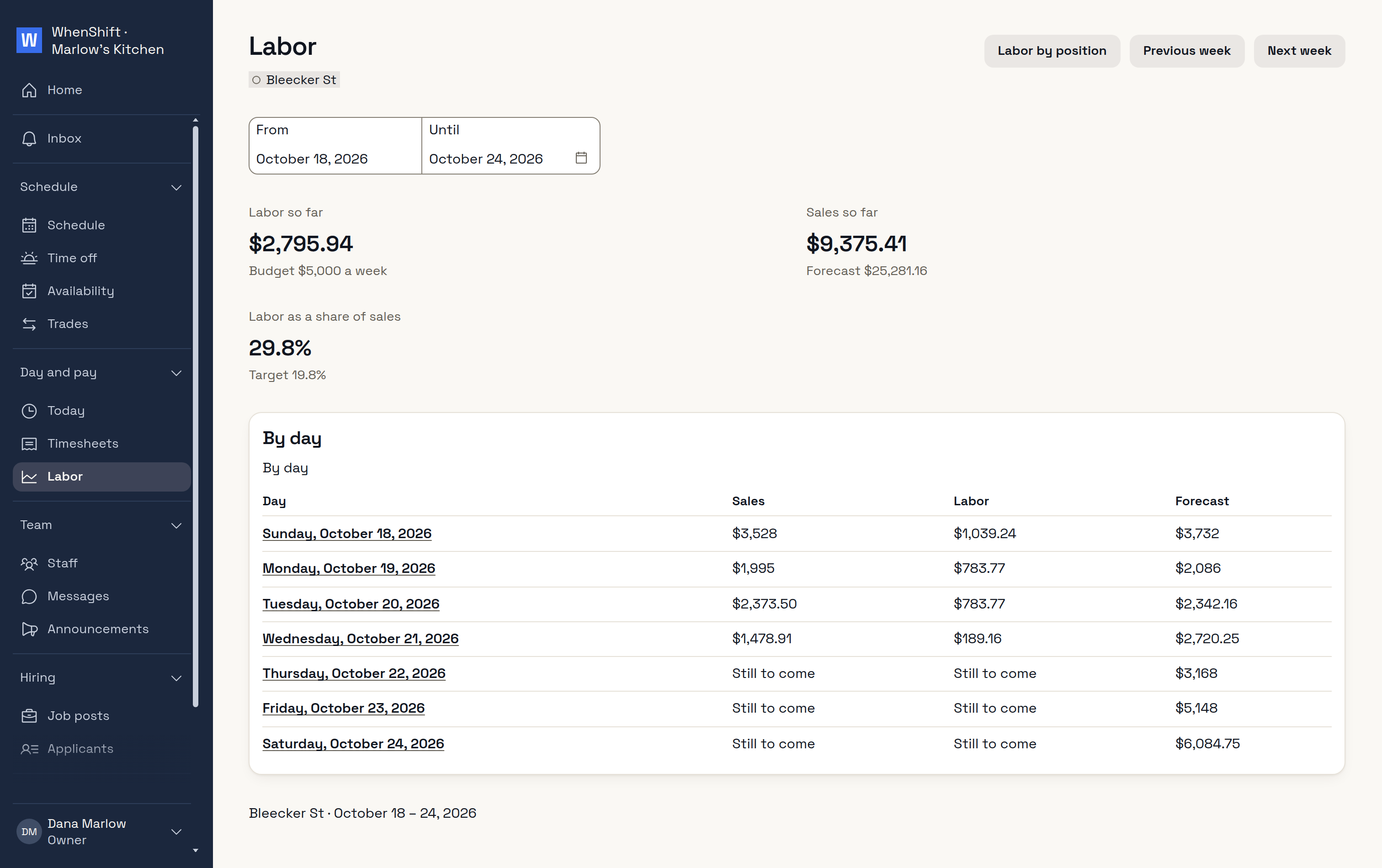Screen dimensions: 1382x868
Task: Open Schedule via its calendar grid icon
Action: (29, 226)
